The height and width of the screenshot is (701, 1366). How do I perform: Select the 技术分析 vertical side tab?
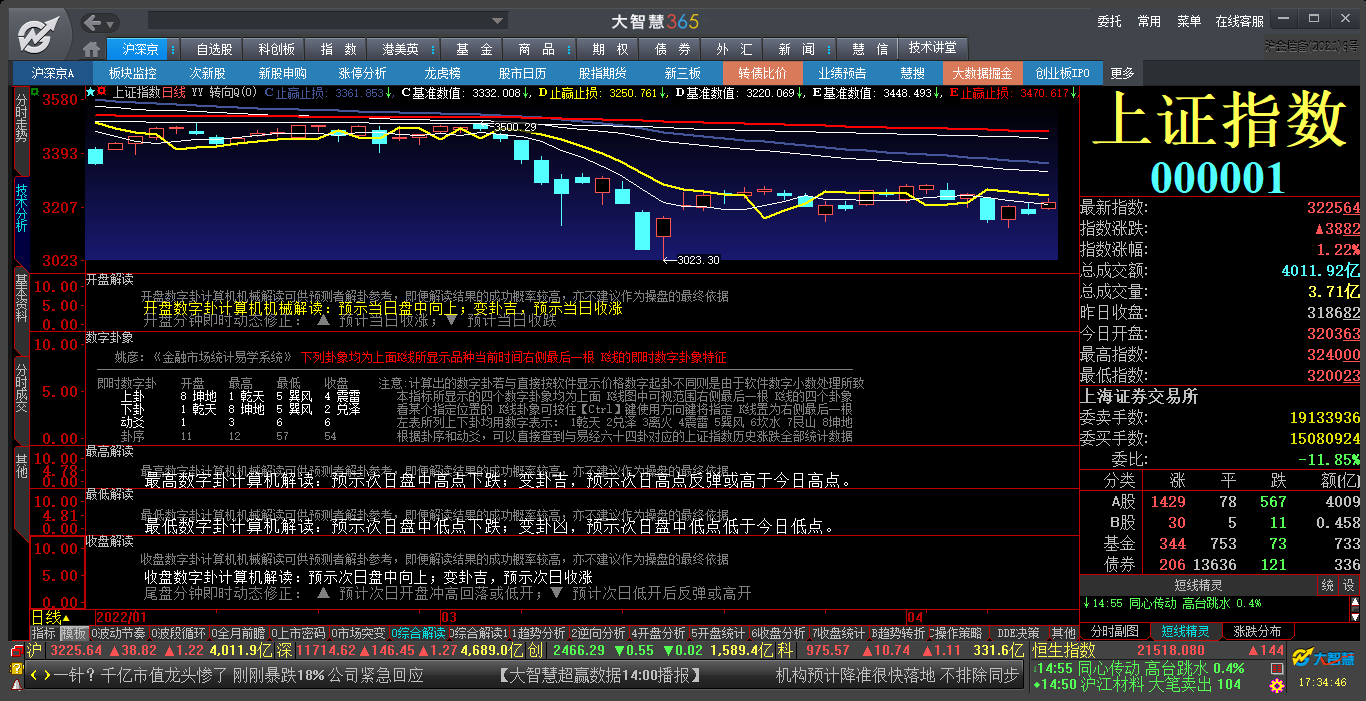tap(21, 207)
